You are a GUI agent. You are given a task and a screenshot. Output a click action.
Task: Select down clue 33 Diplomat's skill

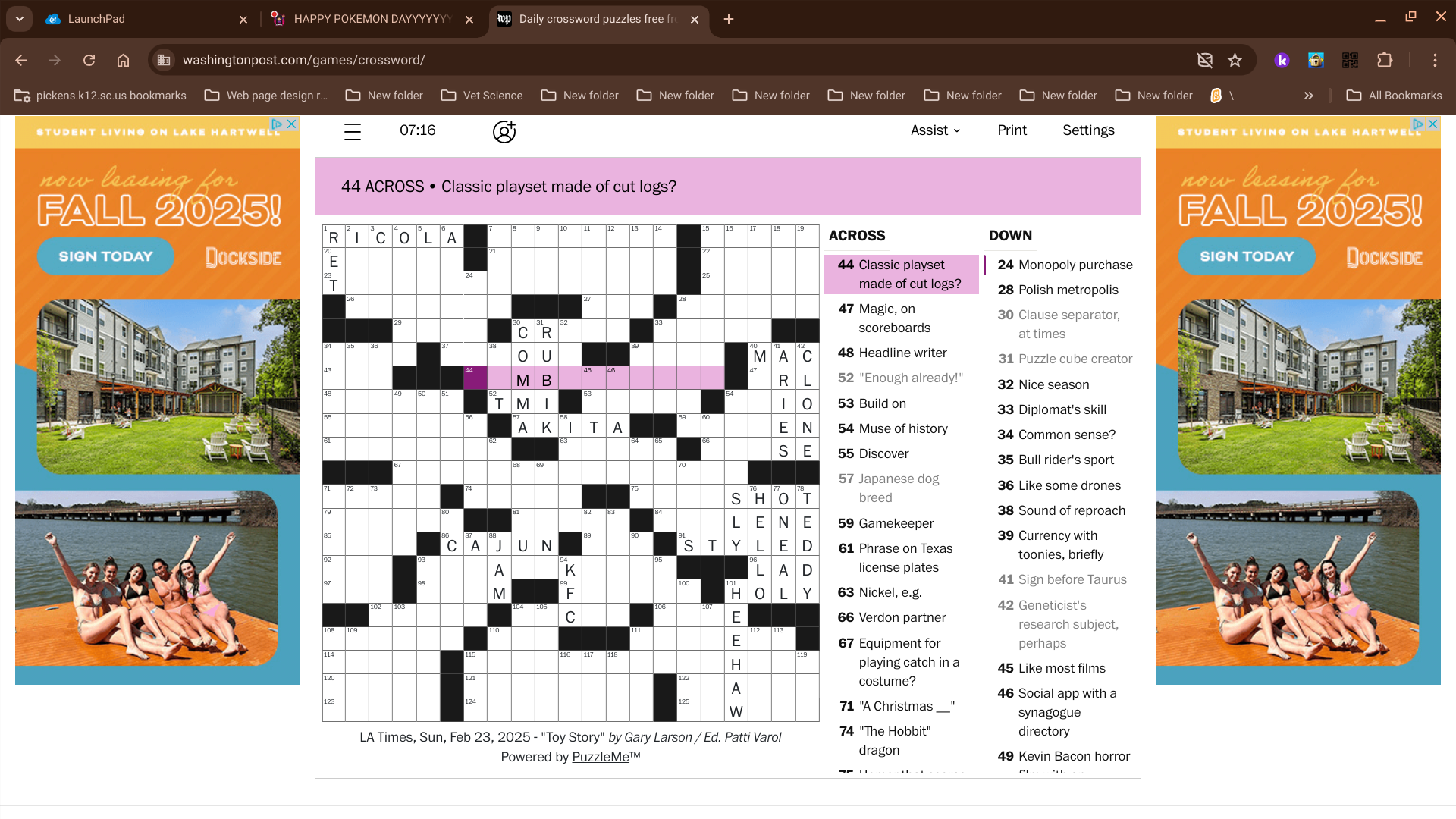tap(1062, 409)
